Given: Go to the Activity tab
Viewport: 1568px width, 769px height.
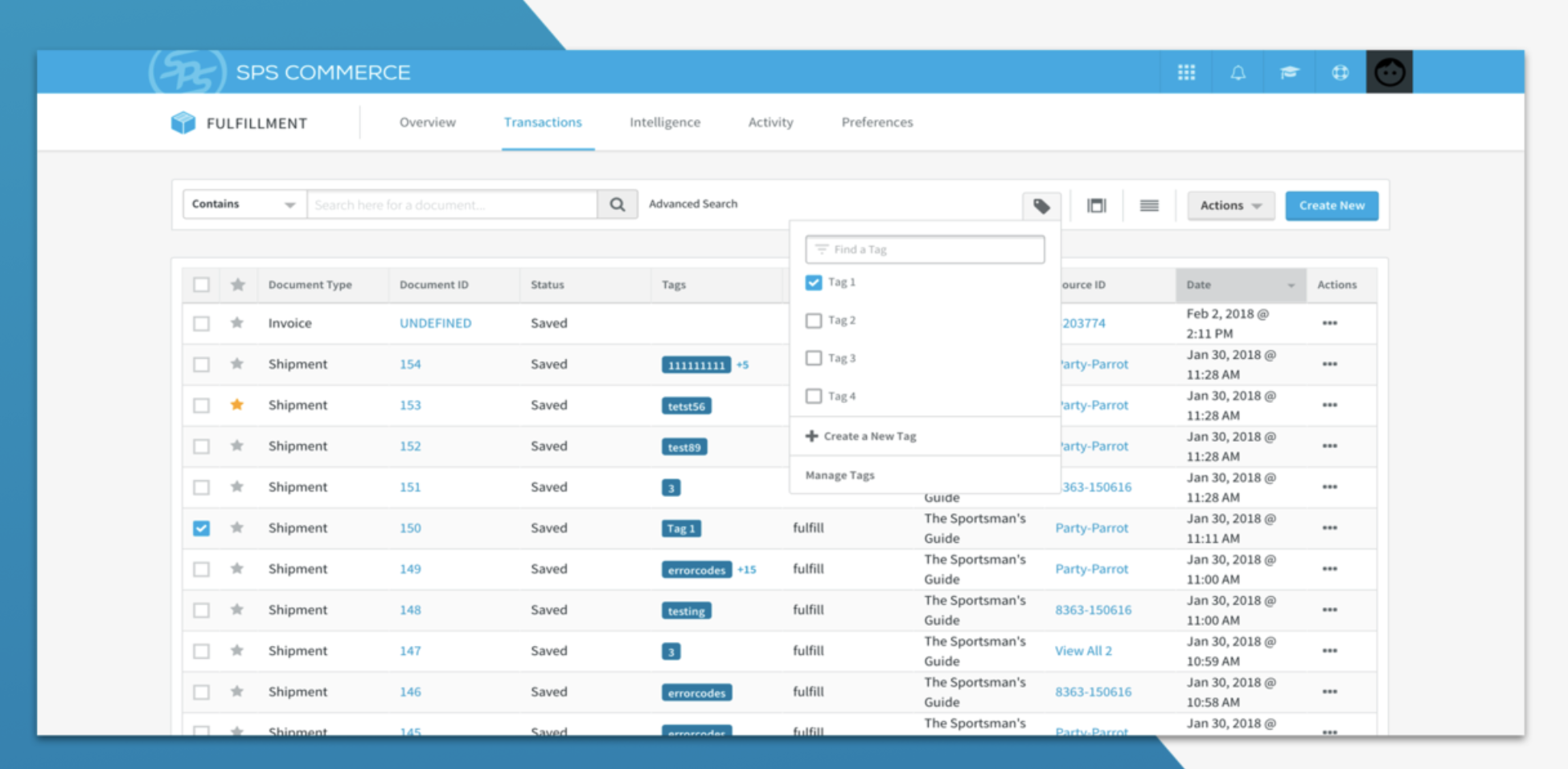Looking at the screenshot, I should [770, 122].
